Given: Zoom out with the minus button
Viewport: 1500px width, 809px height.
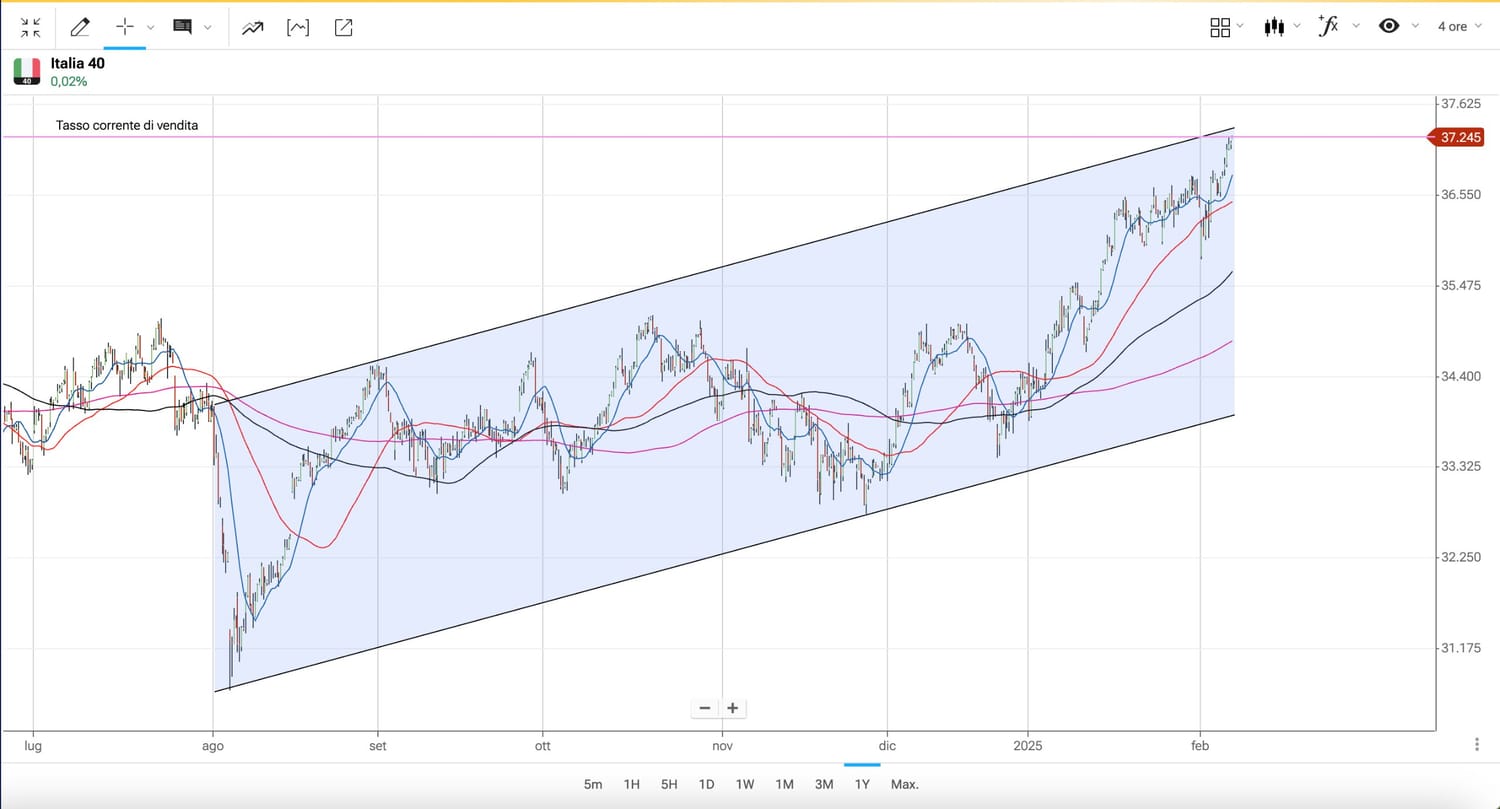Looking at the screenshot, I should [x=705, y=708].
